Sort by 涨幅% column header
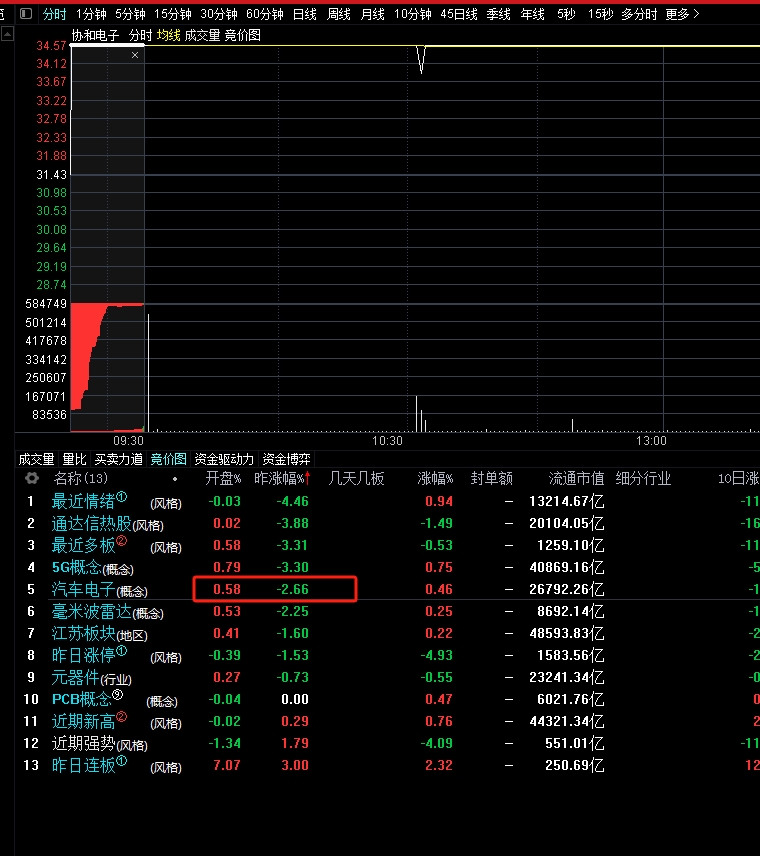This screenshot has height=856, width=760. pos(435,479)
